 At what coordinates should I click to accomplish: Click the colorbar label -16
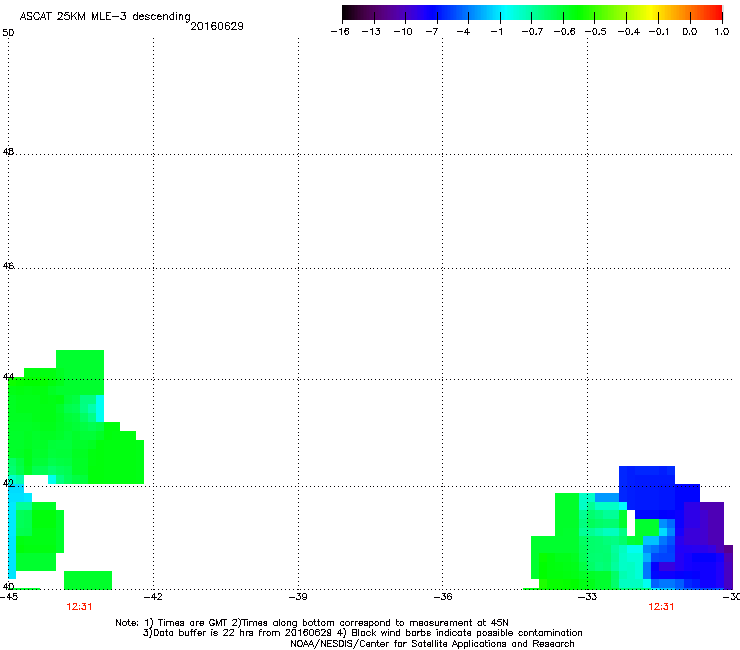(340, 32)
